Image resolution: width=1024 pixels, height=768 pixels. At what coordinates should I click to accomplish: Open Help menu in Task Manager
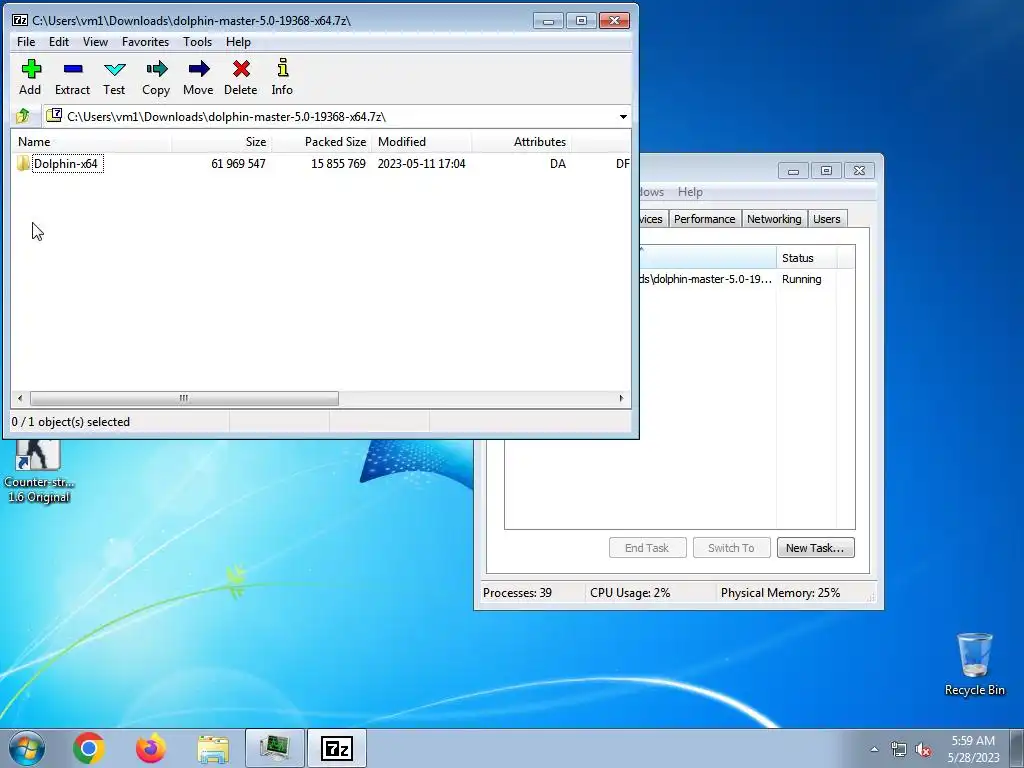[690, 192]
